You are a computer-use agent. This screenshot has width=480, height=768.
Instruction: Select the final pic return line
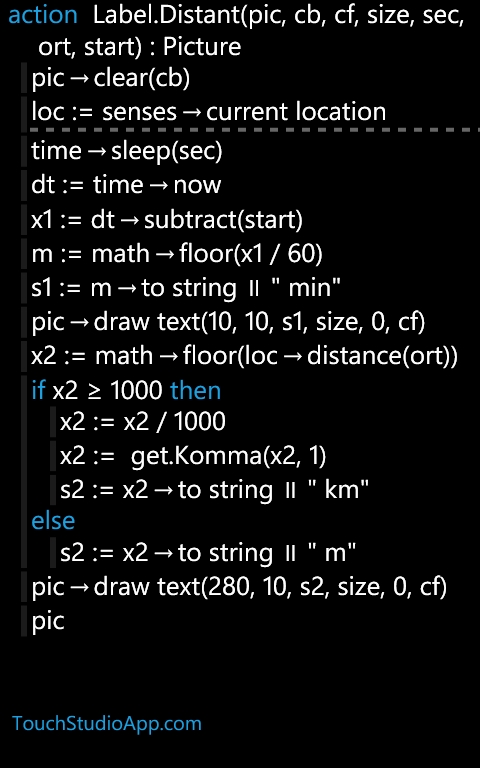tap(48, 621)
